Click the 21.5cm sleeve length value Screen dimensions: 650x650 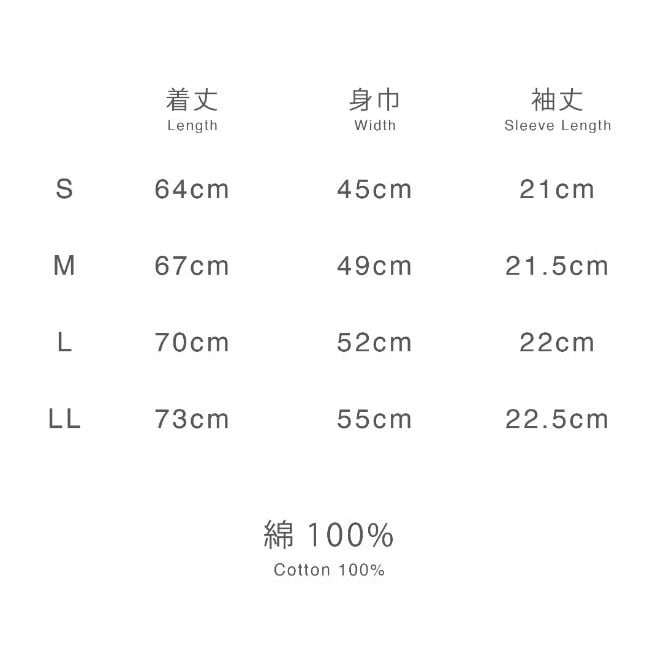coord(557,266)
